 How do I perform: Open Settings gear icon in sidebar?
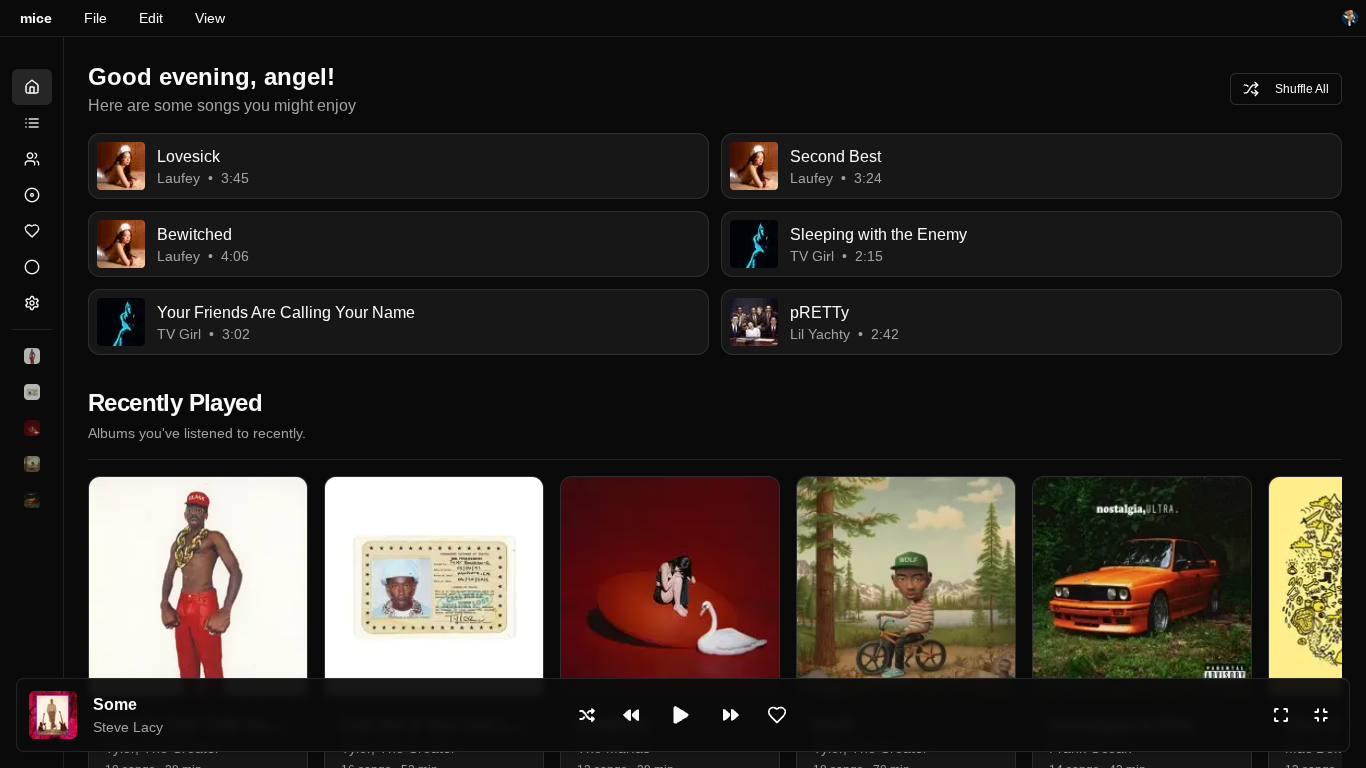32,303
